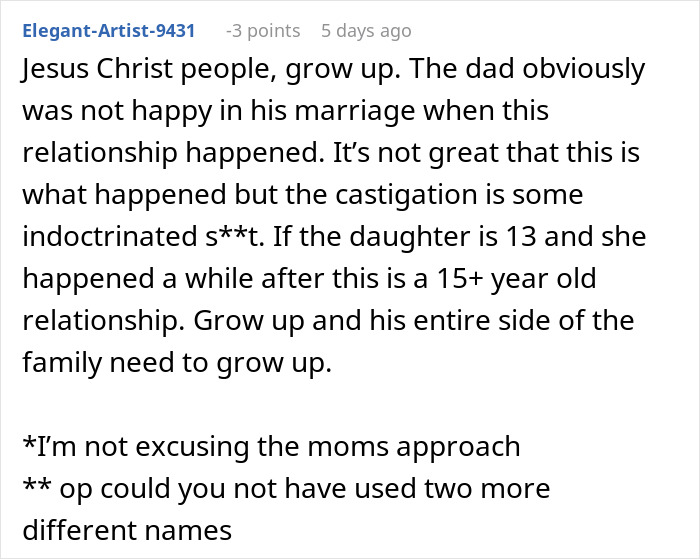Open the '5 days ago' timestamp permalink

366,31
